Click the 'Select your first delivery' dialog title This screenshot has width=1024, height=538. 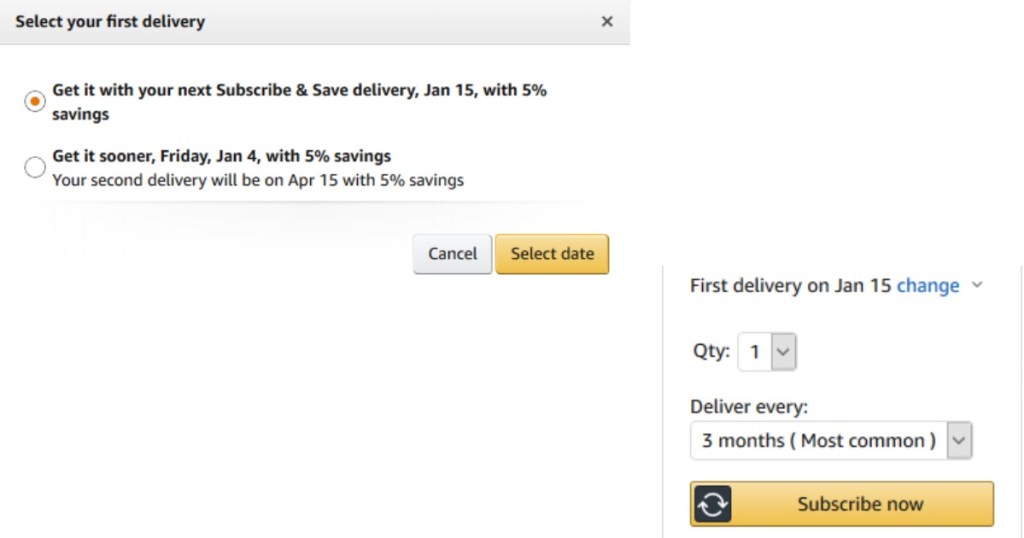110,21
